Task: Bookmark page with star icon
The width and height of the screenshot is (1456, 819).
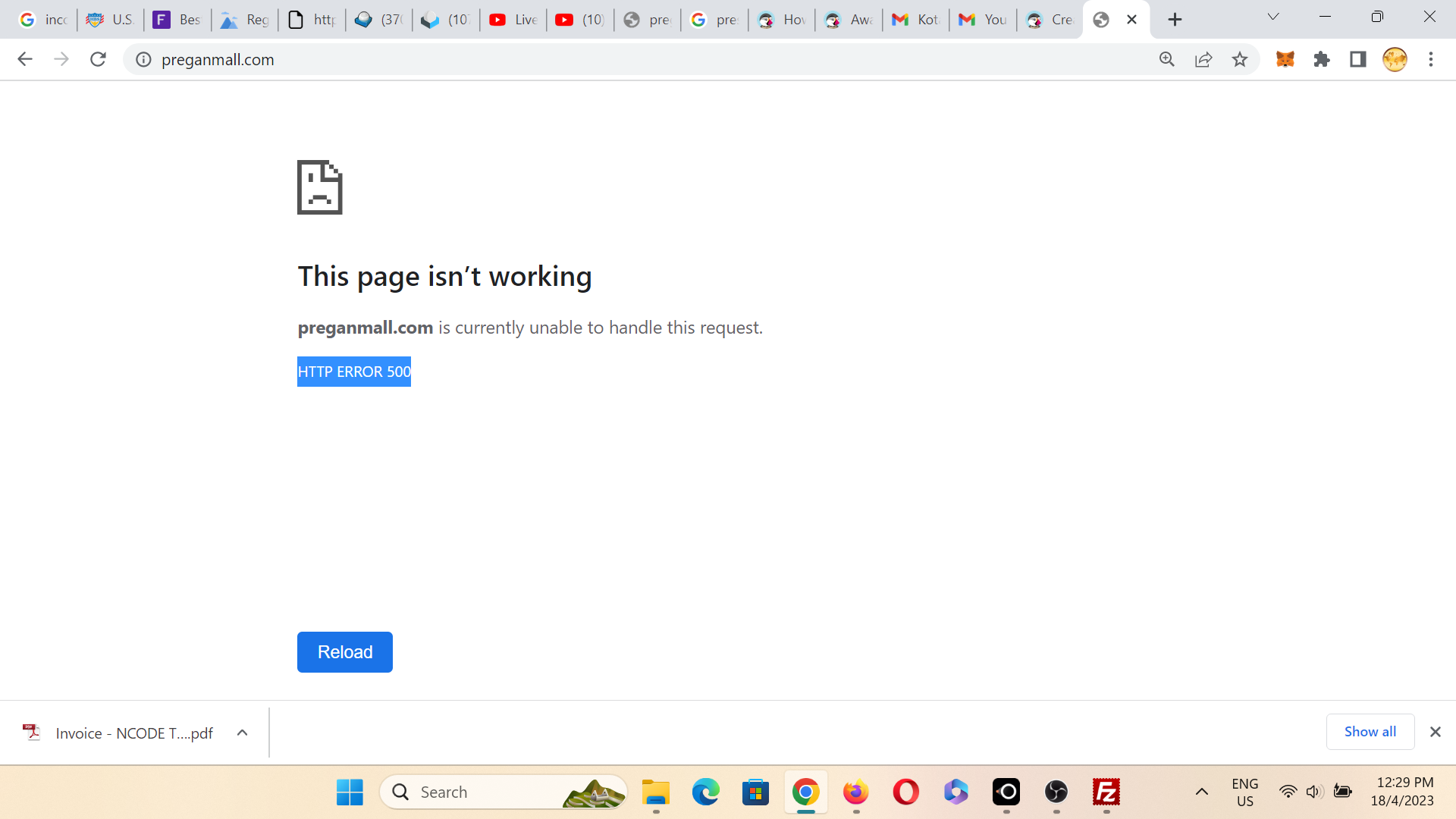Action: (x=1240, y=59)
